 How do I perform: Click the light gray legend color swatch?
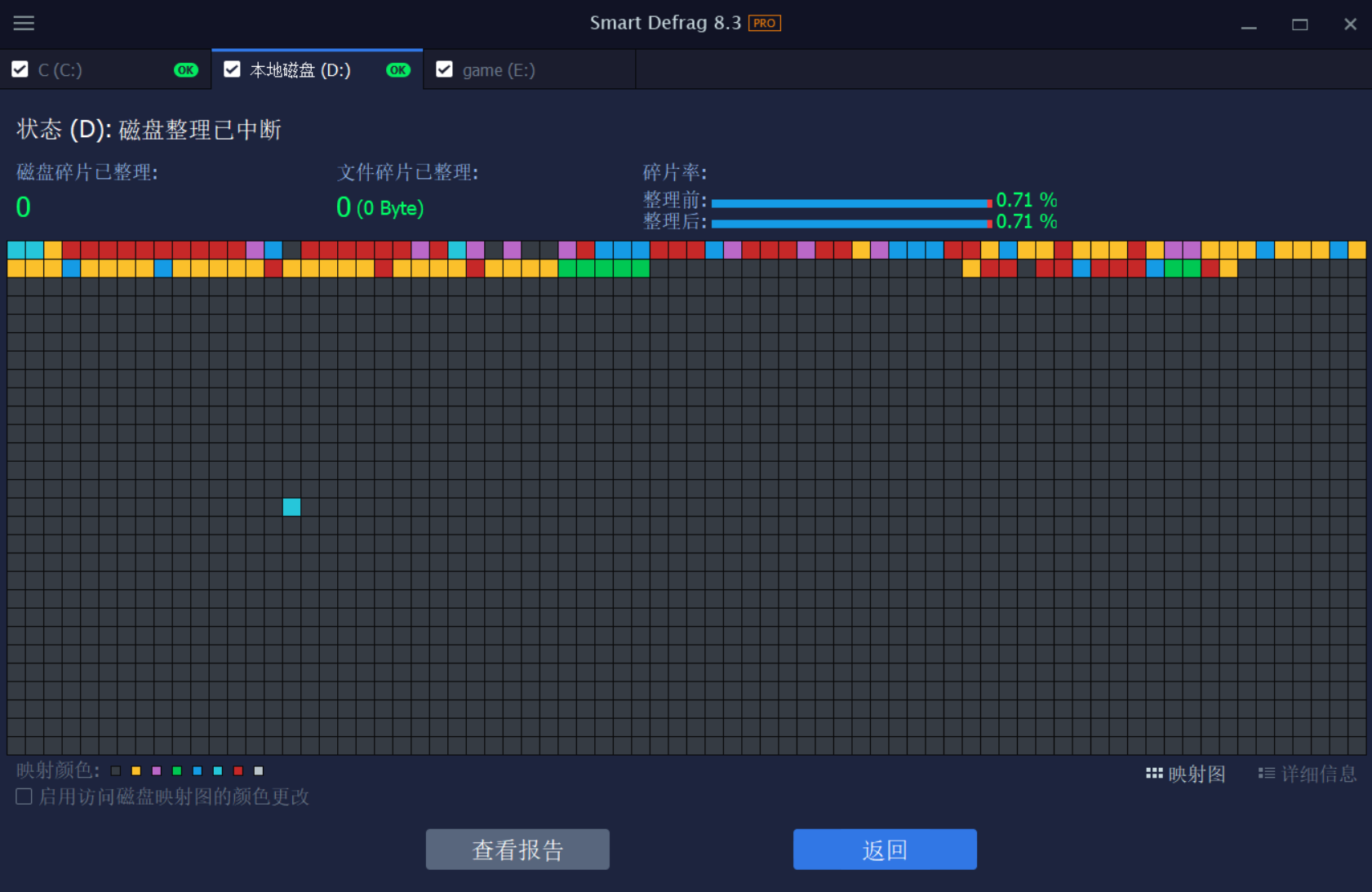pyautogui.click(x=259, y=770)
